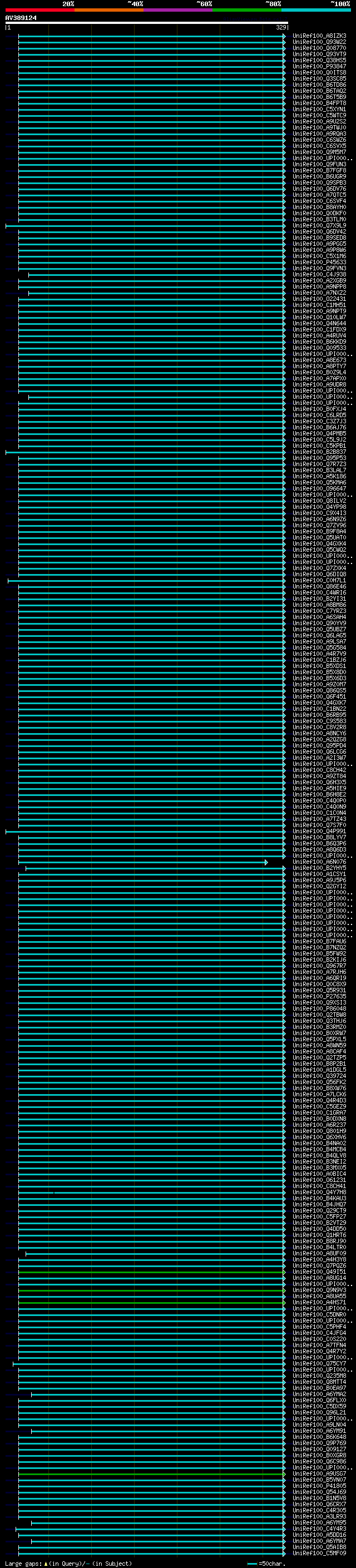Click the UniRef100_B5FW92 entry

[x=319, y=953]
